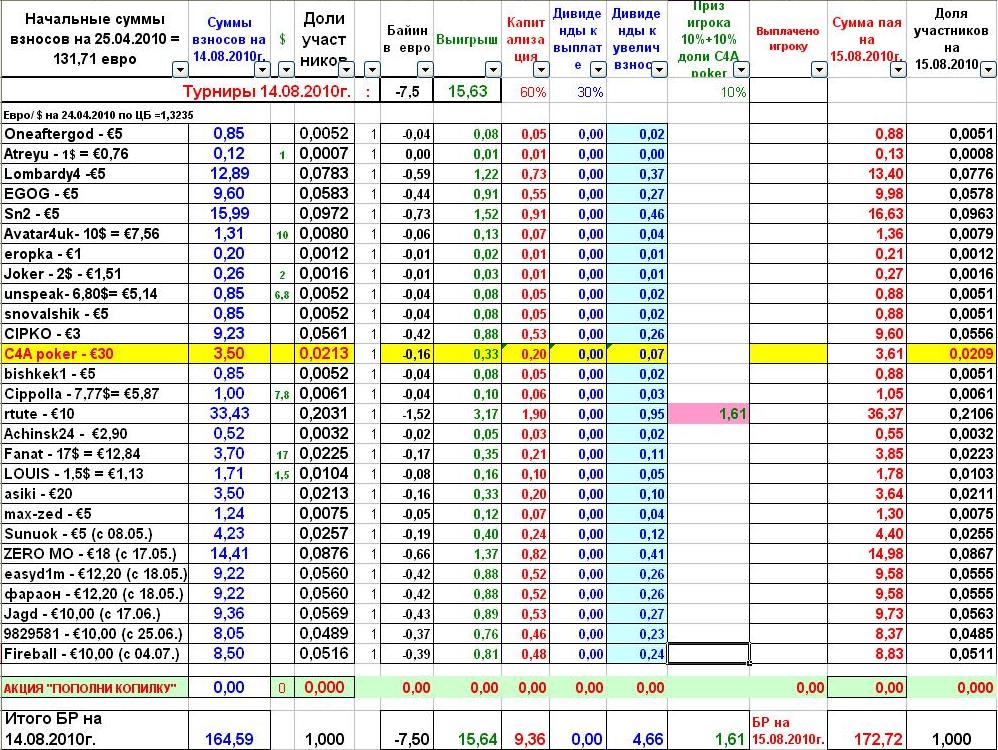Select the 'unspeak- 6,80$= €5,14' cell
998x750 pixels.
(95, 294)
